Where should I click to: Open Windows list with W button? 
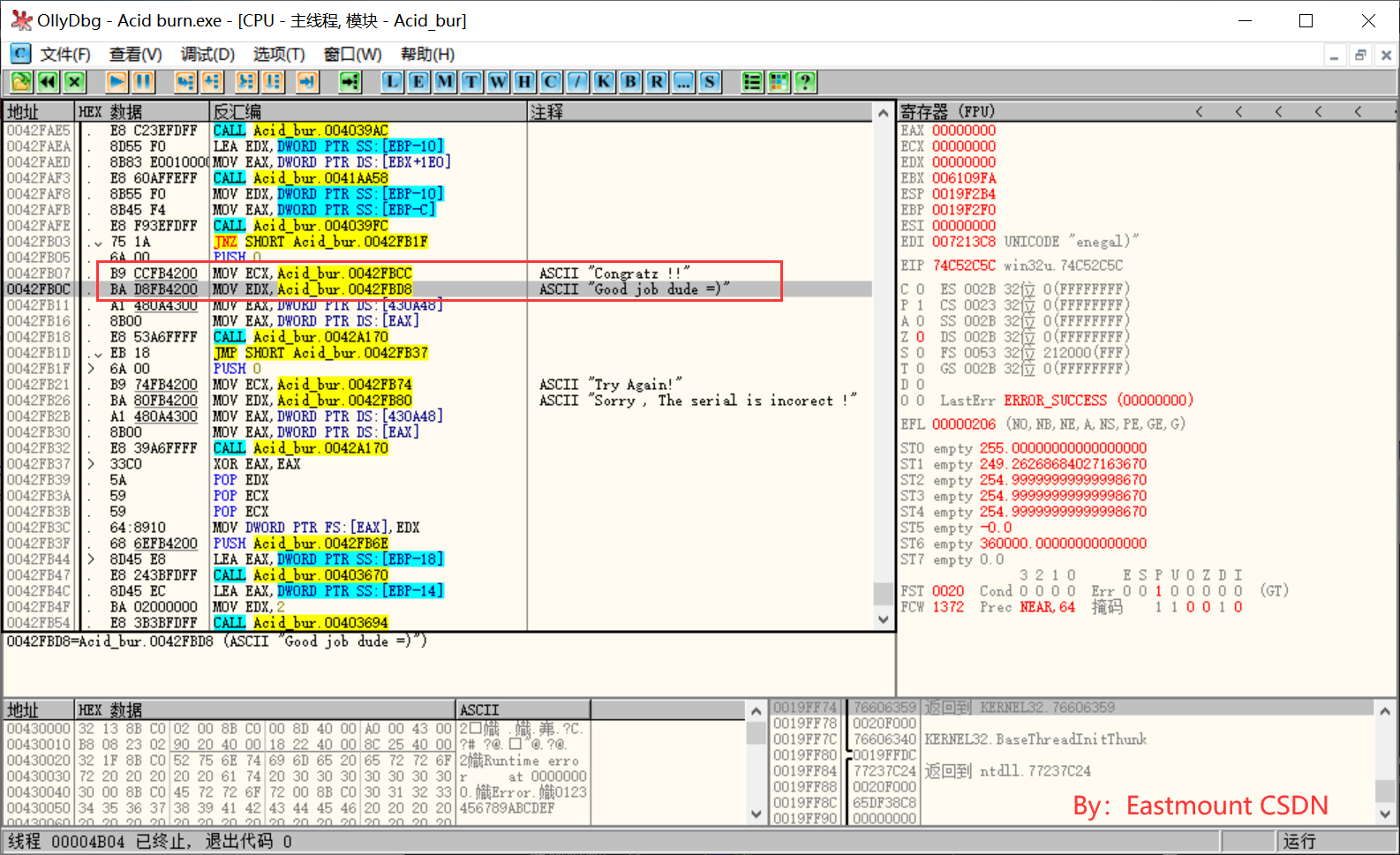(498, 82)
